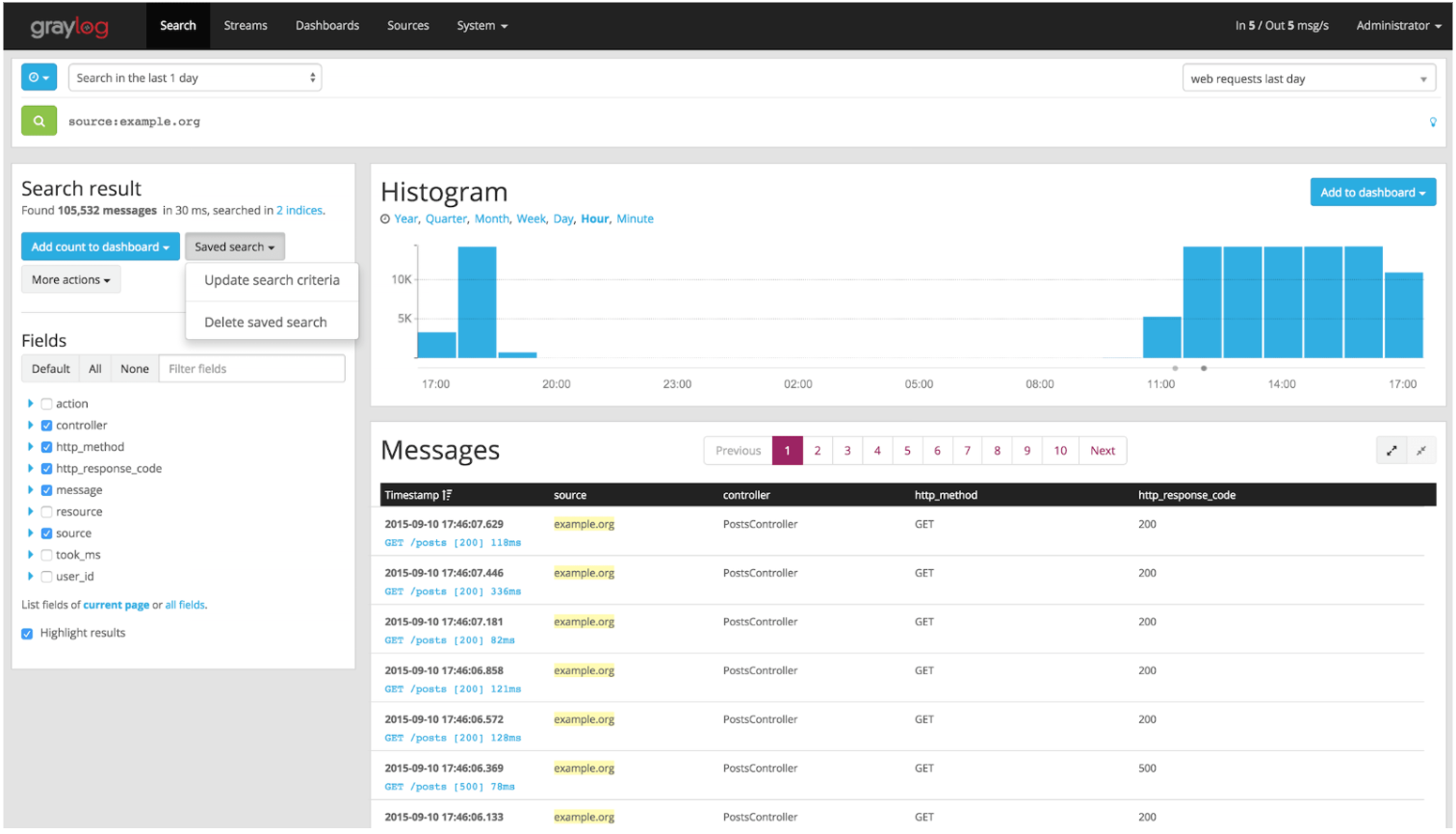Click the query help lightbulb icon
This screenshot has width=1456, height=834.
tap(1433, 122)
